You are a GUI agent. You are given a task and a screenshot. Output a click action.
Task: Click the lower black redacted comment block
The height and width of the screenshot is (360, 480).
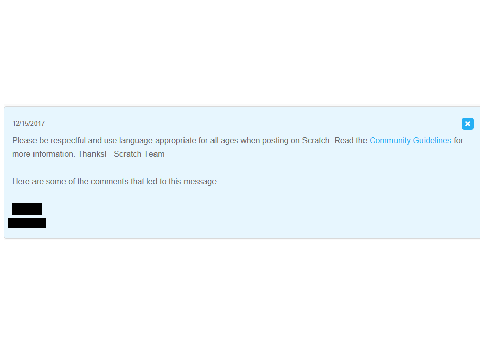pyautogui.click(x=27, y=223)
